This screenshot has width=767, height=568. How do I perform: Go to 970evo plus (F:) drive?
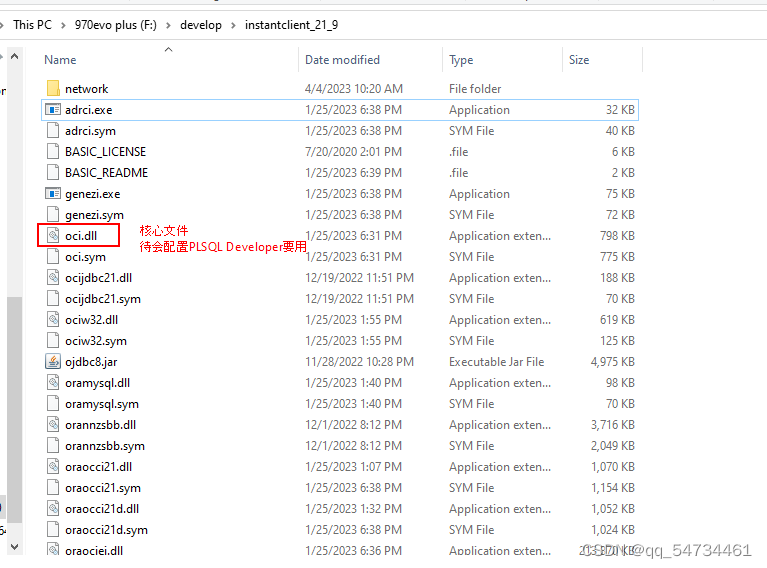(x=116, y=25)
